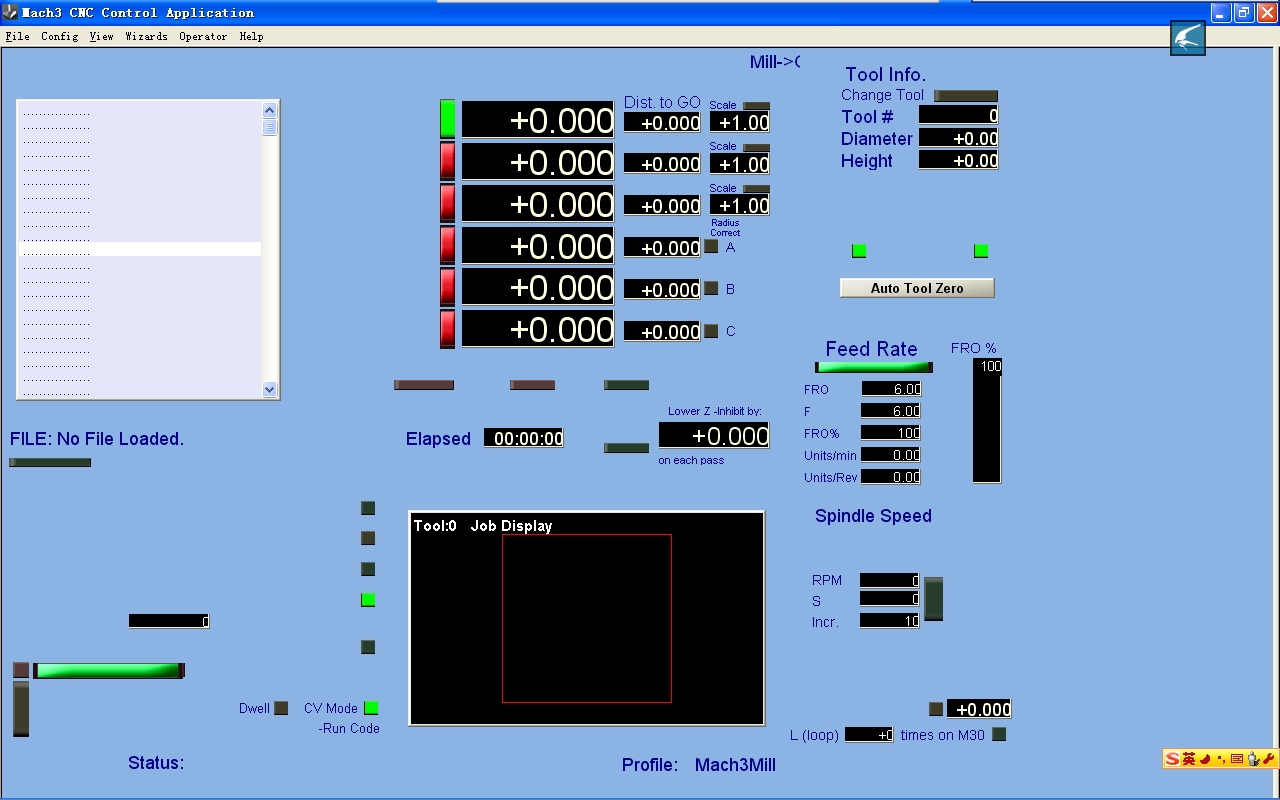
Task: Open the Config menu
Action: pyautogui.click(x=60, y=36)
